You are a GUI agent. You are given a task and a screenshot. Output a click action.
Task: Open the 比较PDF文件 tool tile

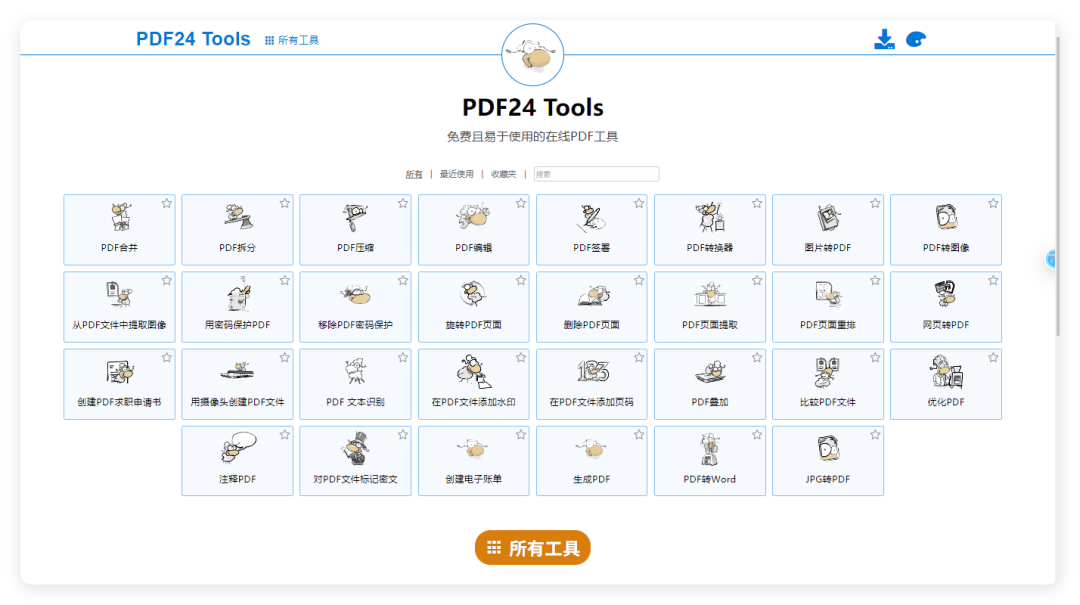(x=828, y=384)
